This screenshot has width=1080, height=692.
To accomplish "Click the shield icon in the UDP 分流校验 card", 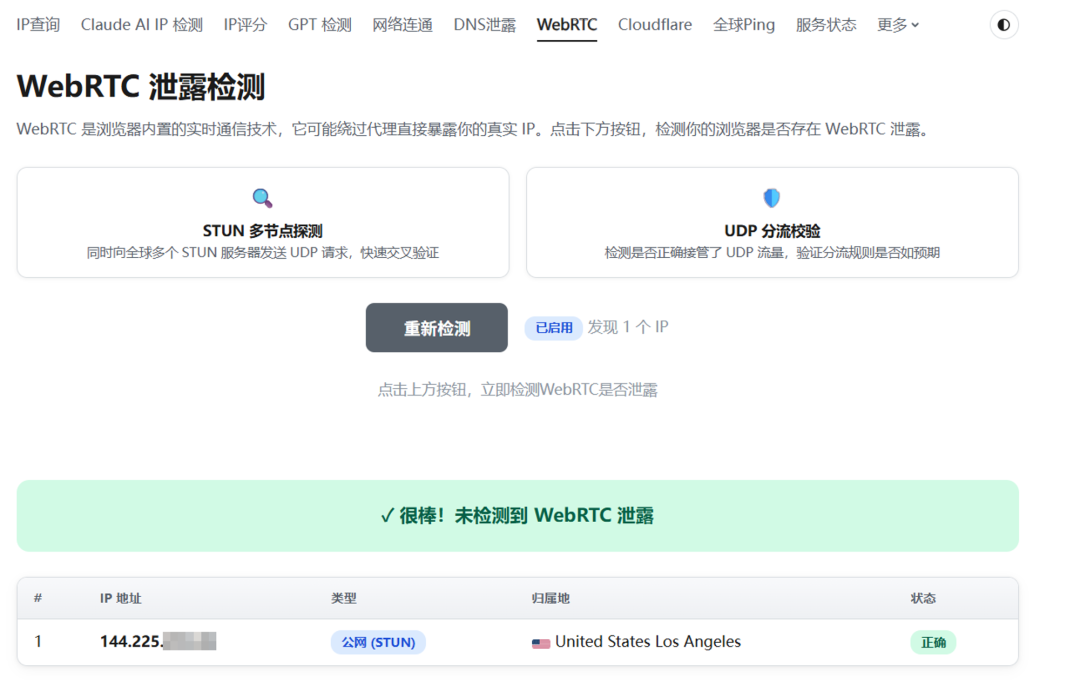I will 772,198.
